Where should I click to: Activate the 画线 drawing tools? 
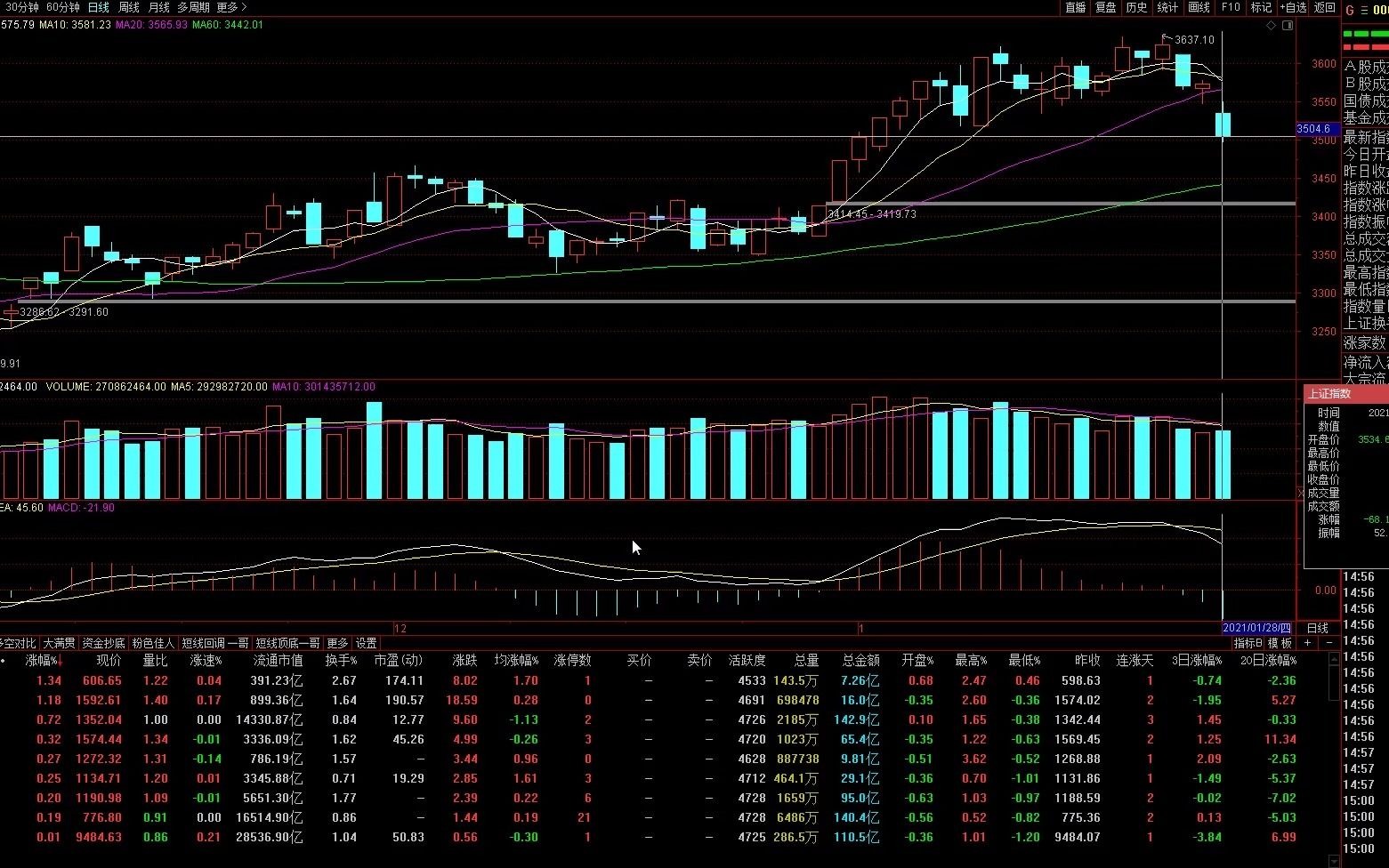pos(1199,7)
